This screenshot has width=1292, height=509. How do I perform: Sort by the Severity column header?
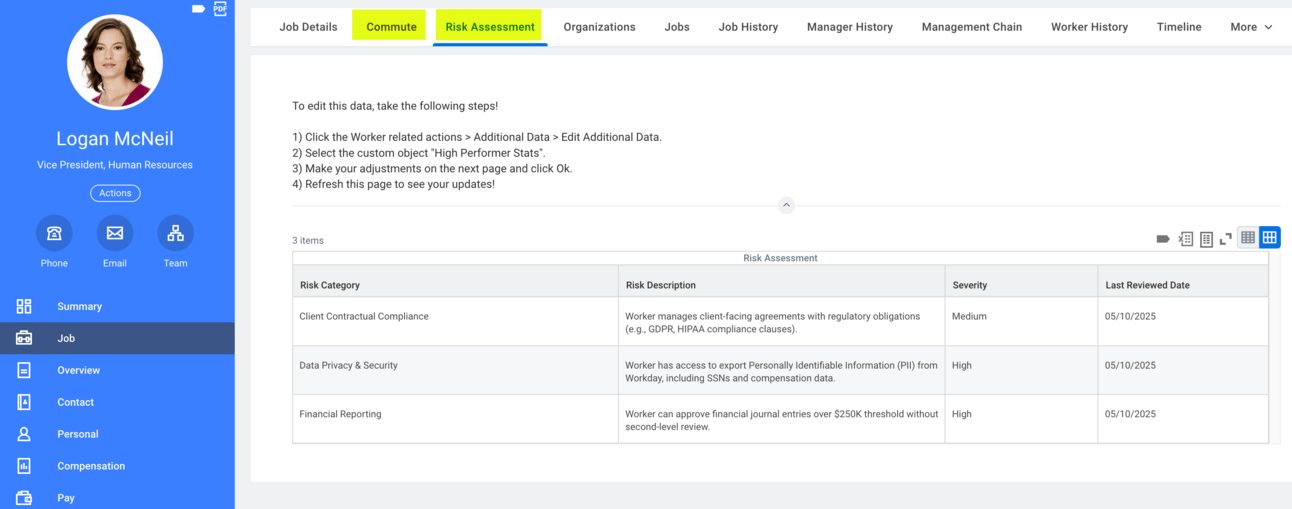970,285
